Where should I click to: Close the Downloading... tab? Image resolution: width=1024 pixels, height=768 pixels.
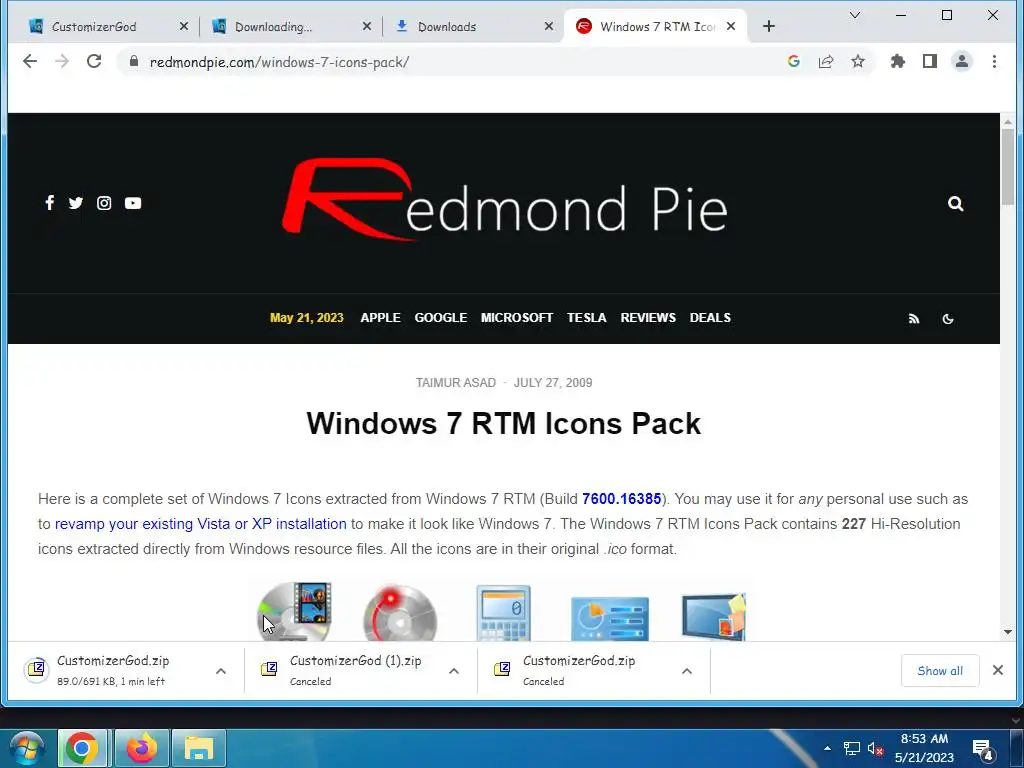[366, 27]
